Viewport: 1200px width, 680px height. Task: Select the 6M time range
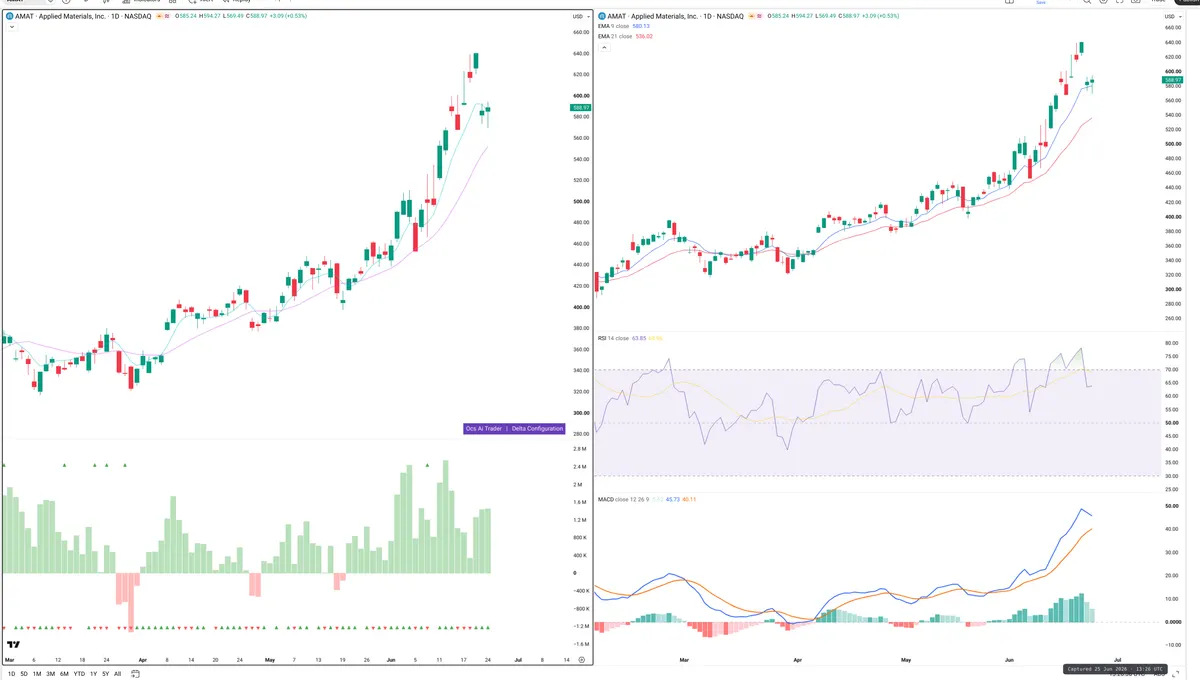point(64,674)
